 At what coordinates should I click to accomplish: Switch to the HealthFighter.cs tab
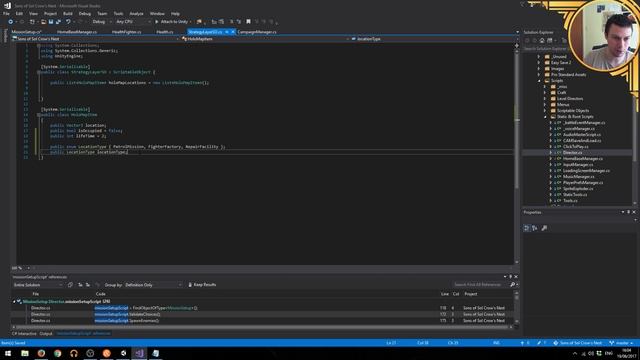(x=126, y=32)
